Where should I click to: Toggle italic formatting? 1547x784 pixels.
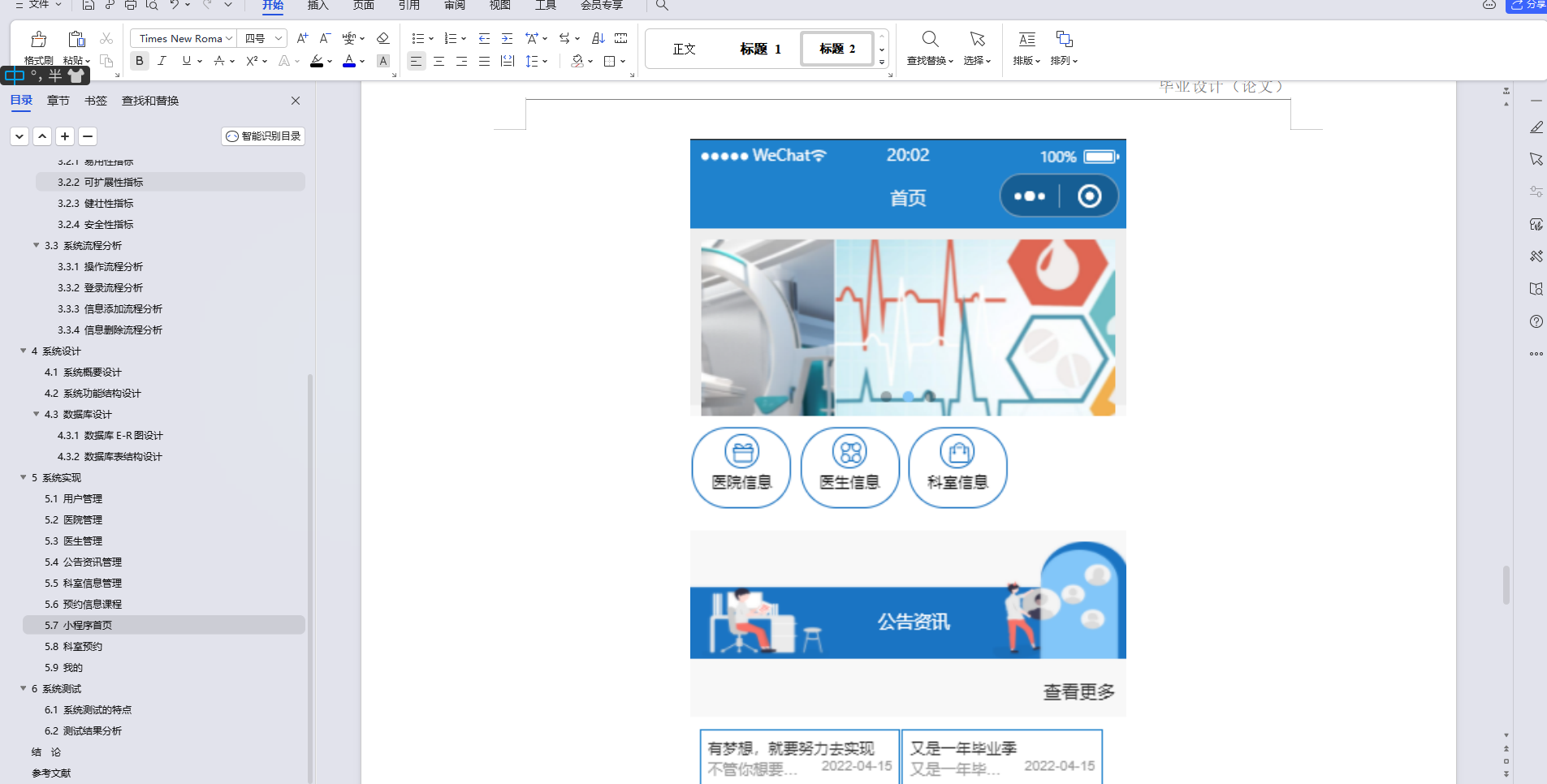coord(162,61)
